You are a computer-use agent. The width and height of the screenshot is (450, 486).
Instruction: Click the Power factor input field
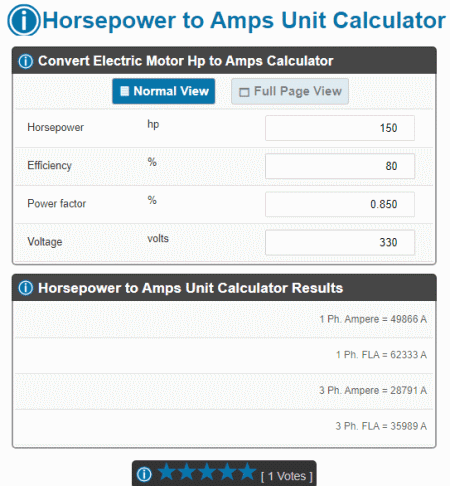[x=340, y=204]
